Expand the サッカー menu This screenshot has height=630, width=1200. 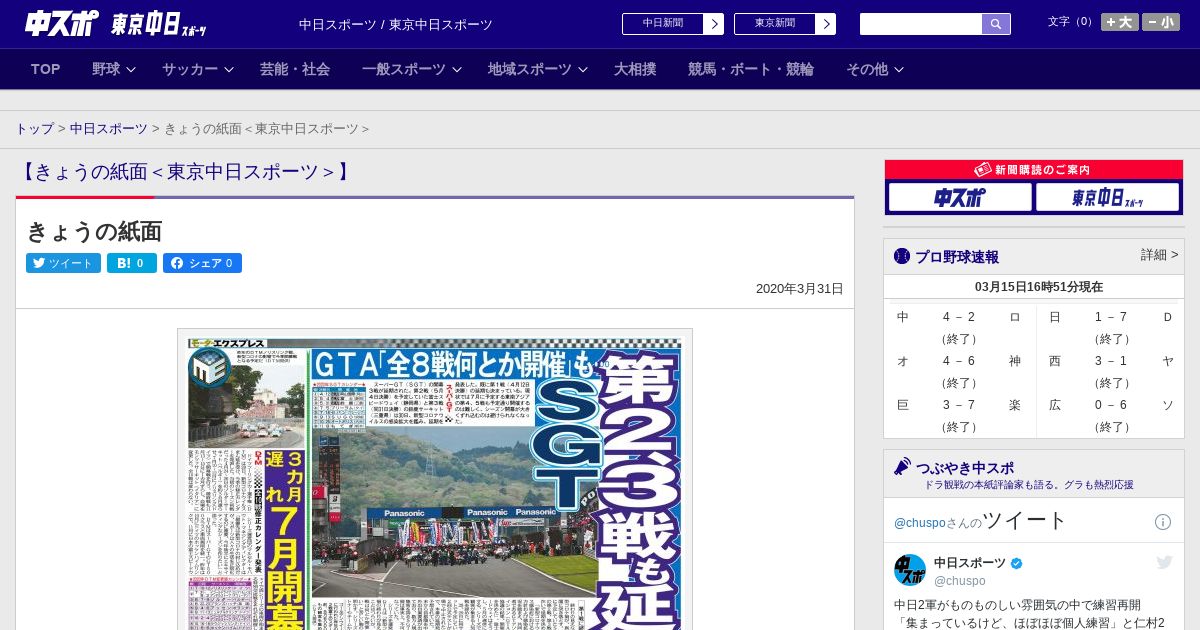tap(198, 69)
